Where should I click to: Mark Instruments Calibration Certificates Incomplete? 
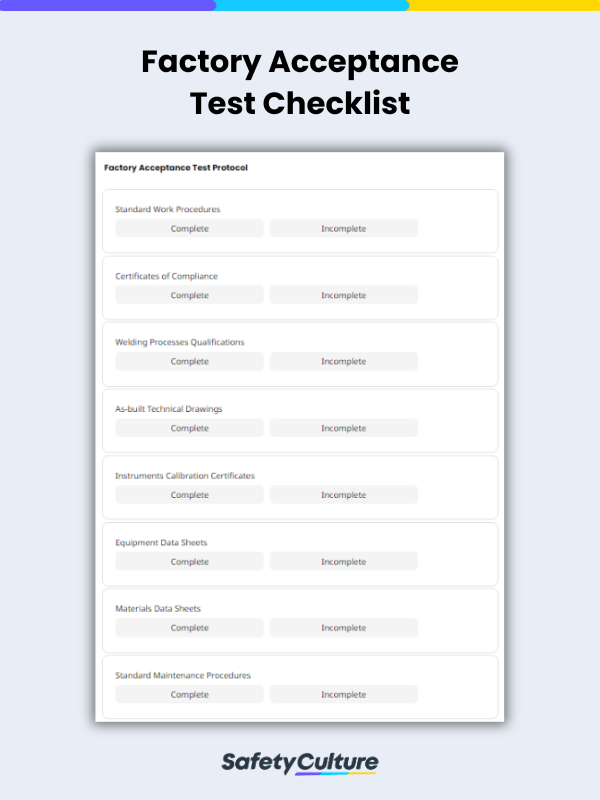pyautogui.click(x=343, y=494)
